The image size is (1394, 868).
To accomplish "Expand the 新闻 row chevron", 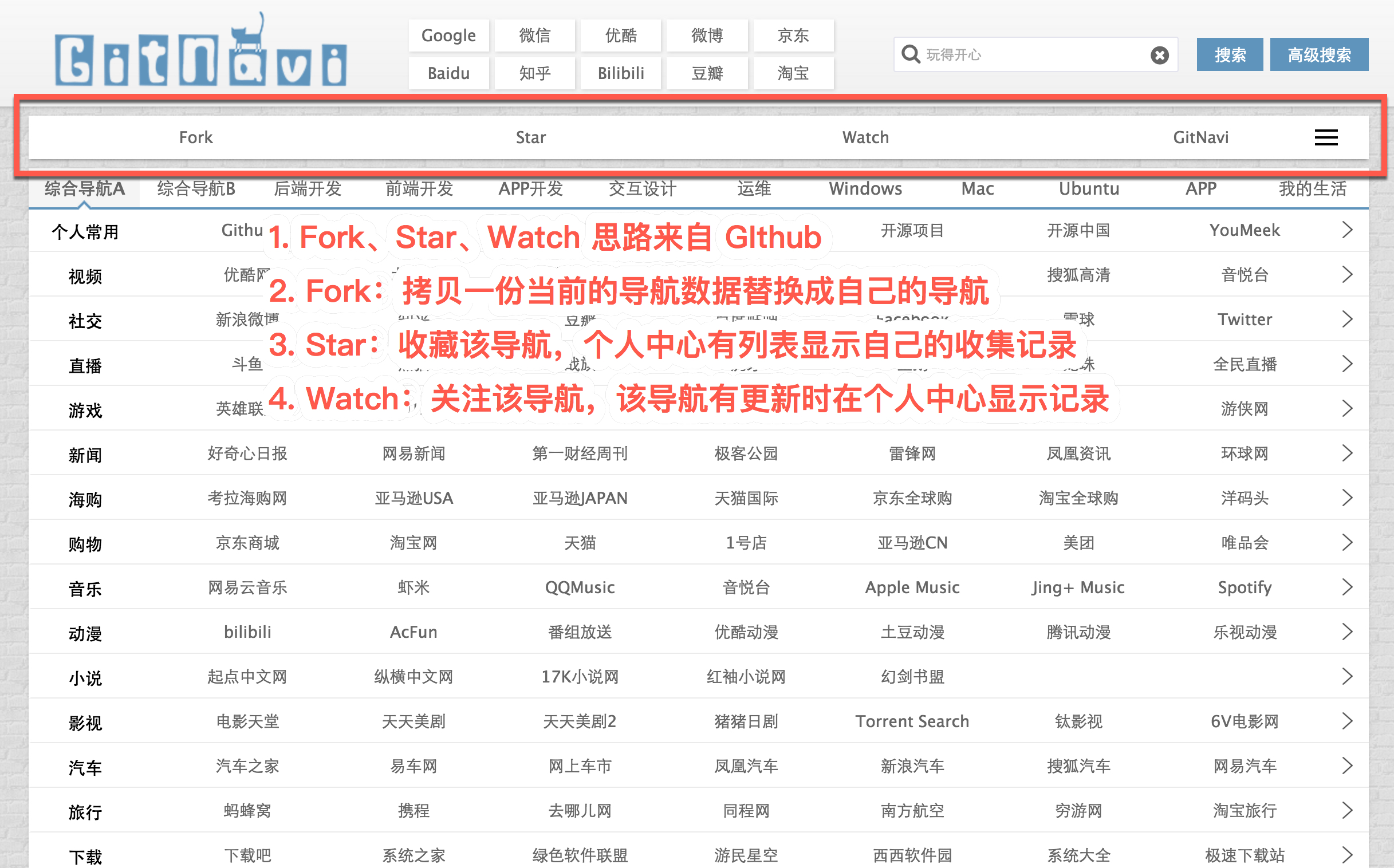I will (x=1347, y=453).
